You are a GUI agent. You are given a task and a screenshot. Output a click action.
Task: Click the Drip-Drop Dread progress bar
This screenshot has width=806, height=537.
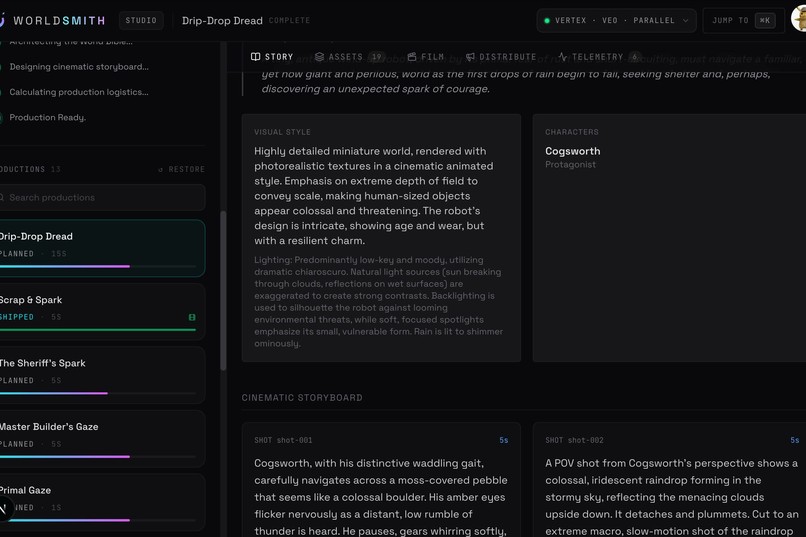(x=98, y=266)
